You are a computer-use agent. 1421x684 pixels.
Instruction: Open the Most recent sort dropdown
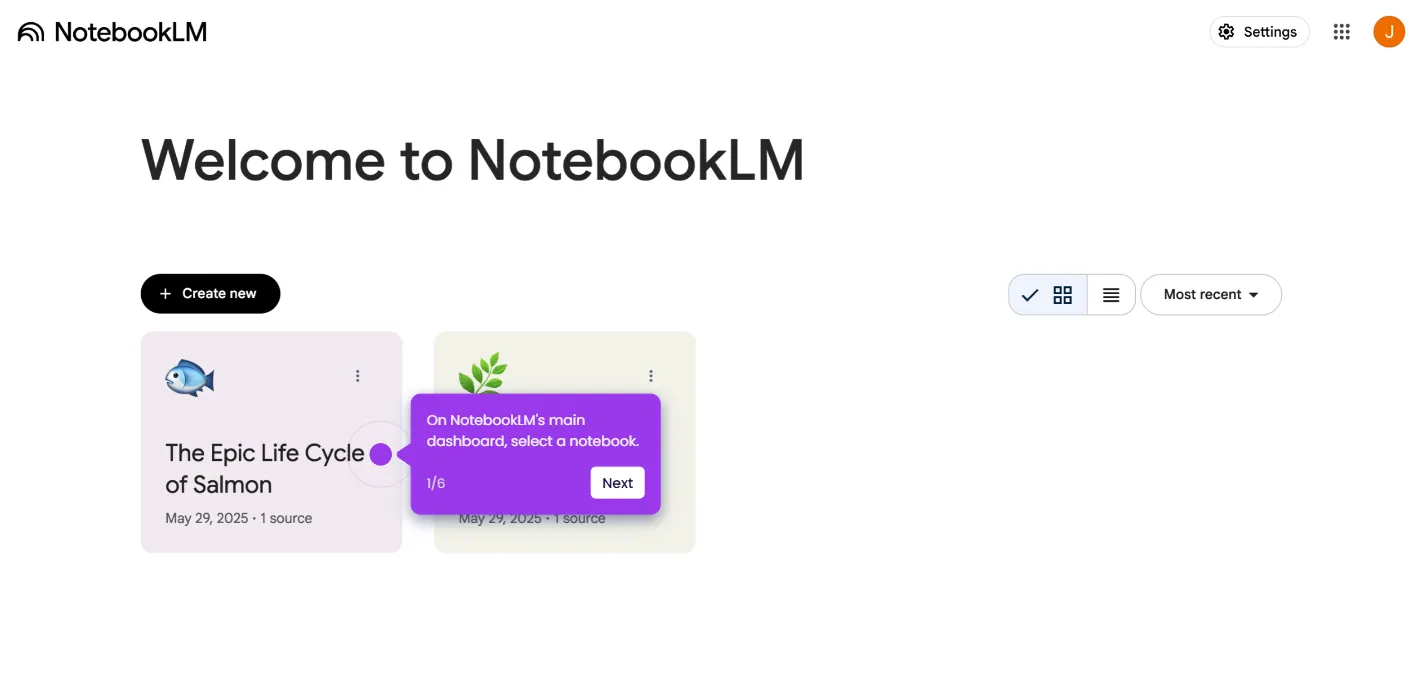[1211, 295]
